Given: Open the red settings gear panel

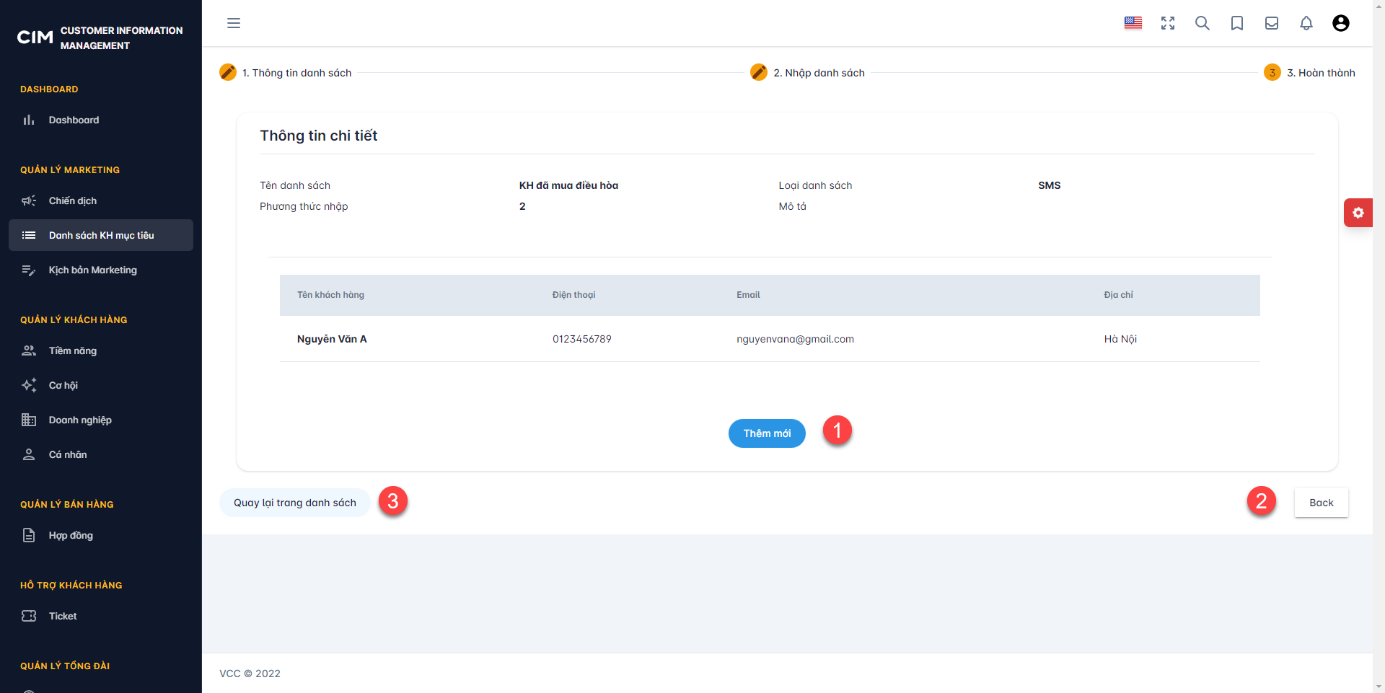Looking at the screenshot, I should pyautogui.click(x=1358, y=212).
